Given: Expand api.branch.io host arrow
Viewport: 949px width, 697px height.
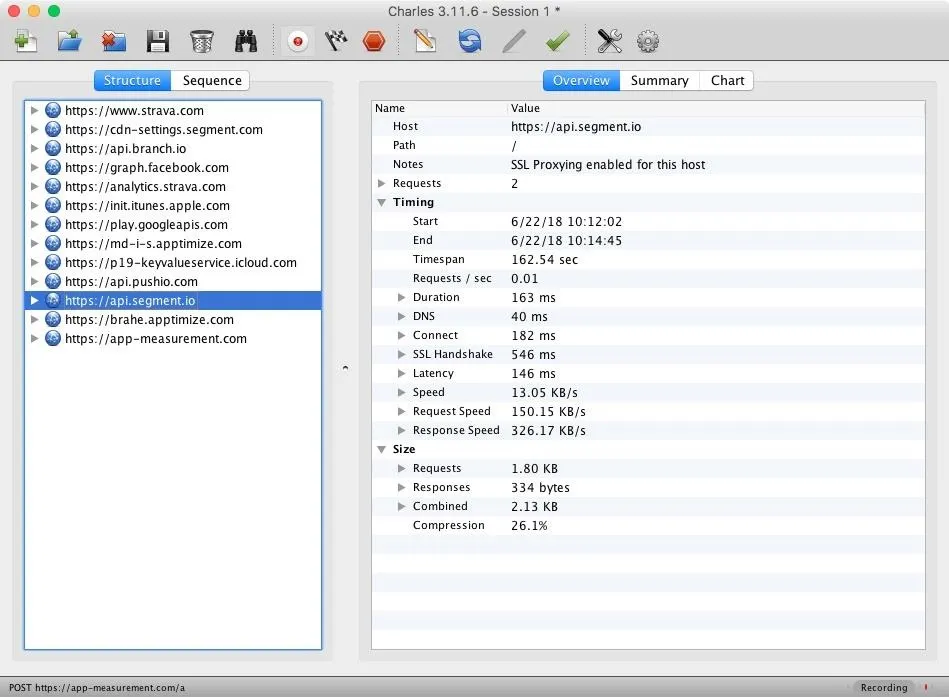Looking at the screenshot, I should point(34,148).
